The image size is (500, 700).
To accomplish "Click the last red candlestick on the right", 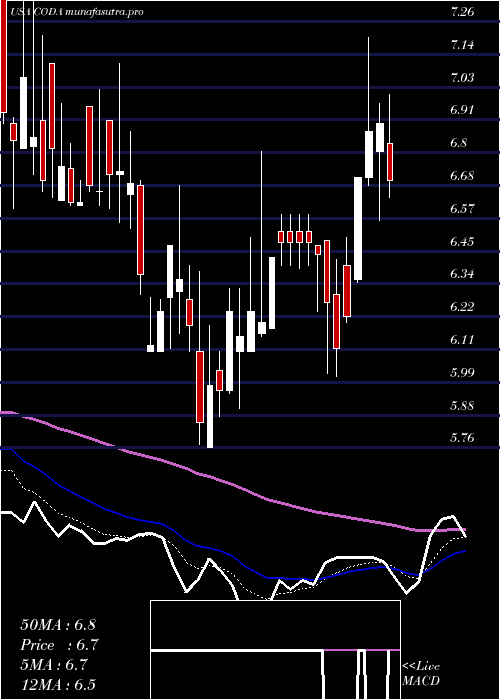I will click(x=390, y=162).
